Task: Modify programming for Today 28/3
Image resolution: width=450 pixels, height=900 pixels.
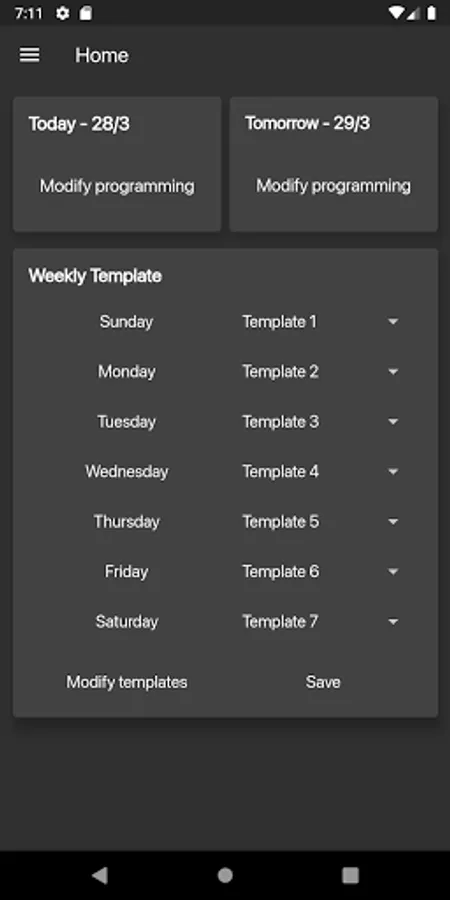Action: 117,186
